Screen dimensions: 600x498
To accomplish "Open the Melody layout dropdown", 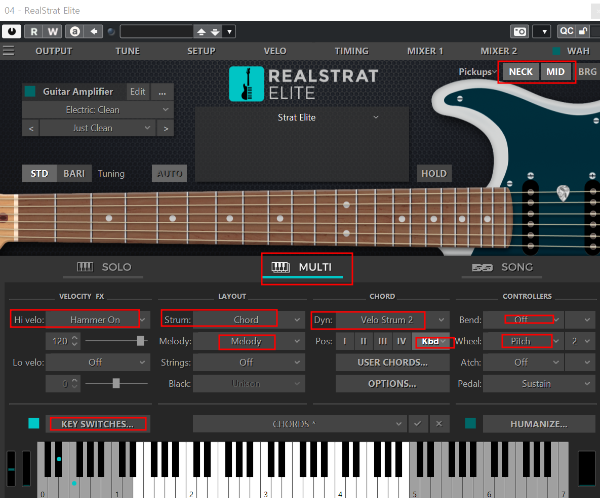I will [249, 341].
